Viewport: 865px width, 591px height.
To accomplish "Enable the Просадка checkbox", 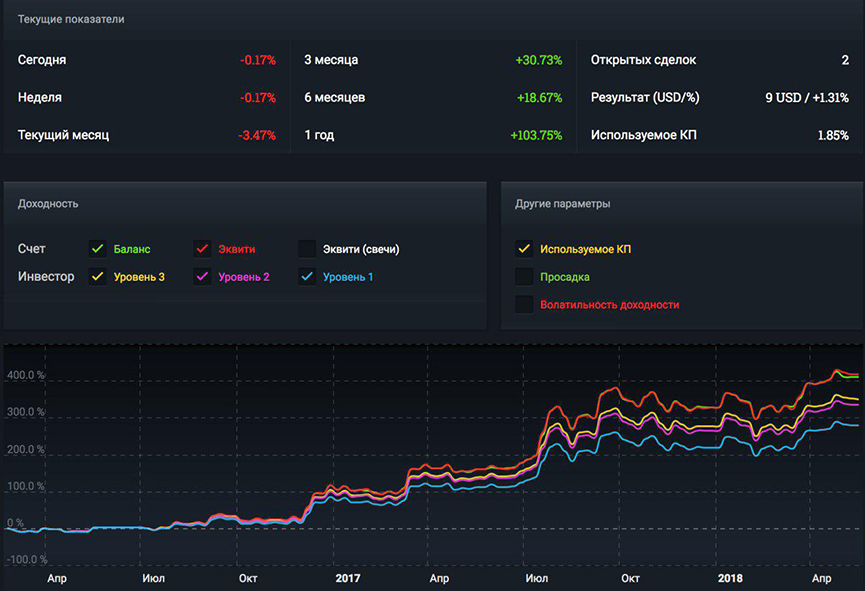I will [x=524, y=277].
